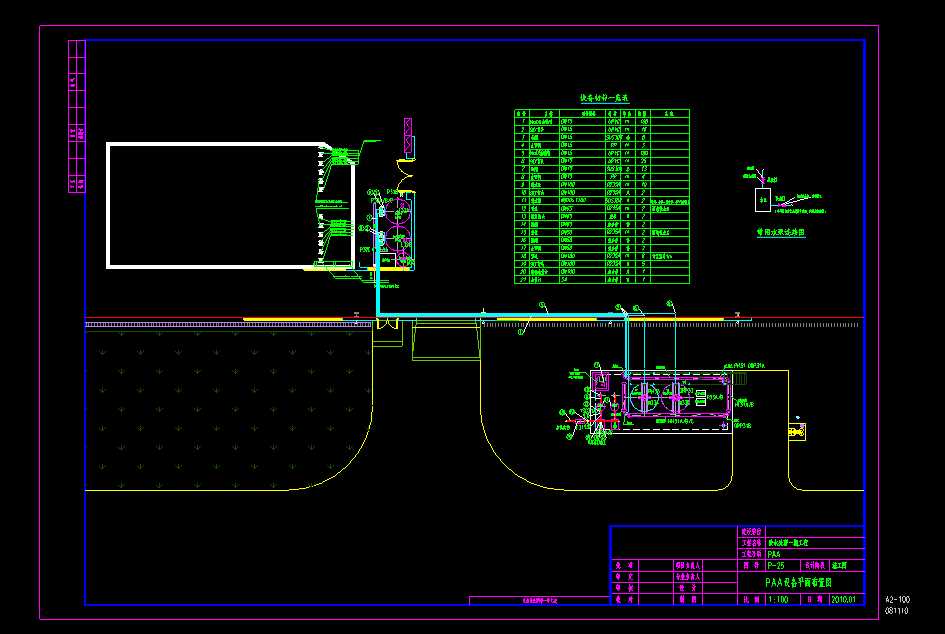Viewport: 945px width, 634px height.
Task: Click the equipment materials table title
Action: pyautogui.click(x=604, y=98)
